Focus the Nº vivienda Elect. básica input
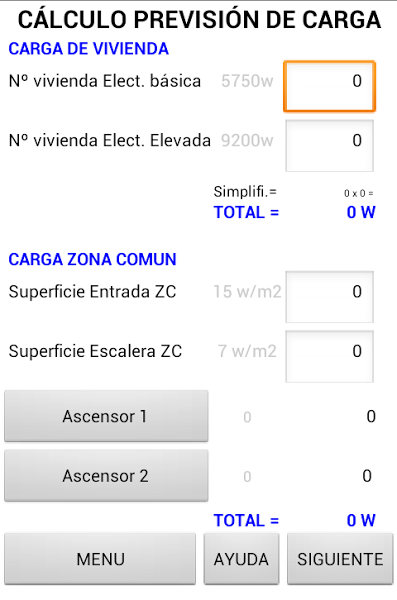The image size is (397, 600). pos(329,86)
